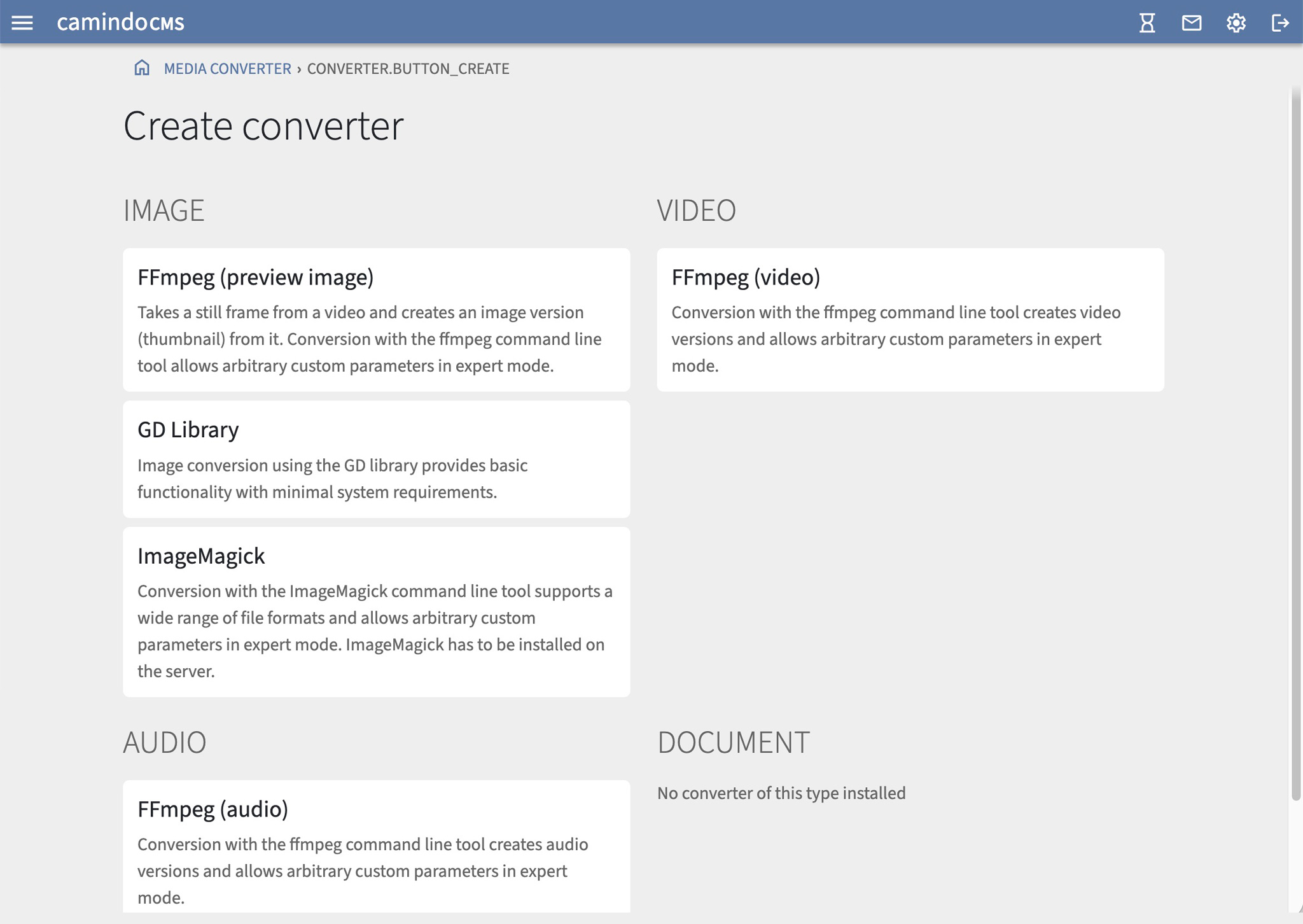Screen dimensions: 1303x924
Task: Click the page vertical scrollbar
Action: point(1296,445)
